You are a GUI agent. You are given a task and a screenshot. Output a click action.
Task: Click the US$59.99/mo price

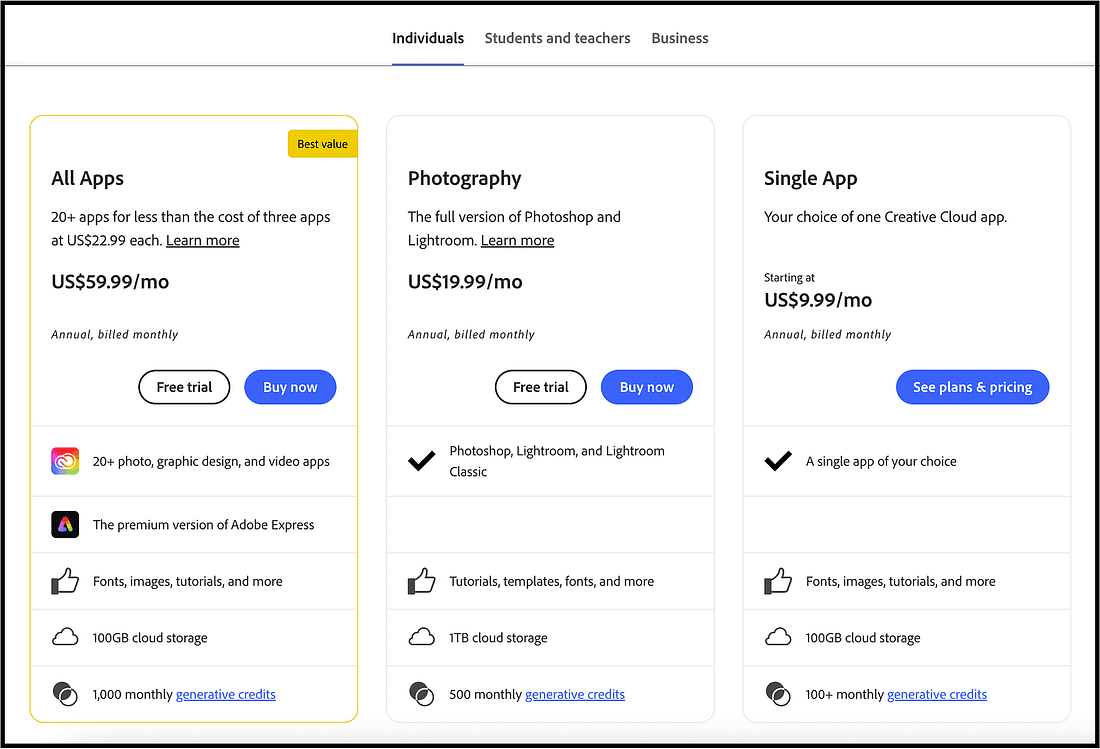point(110,282)
